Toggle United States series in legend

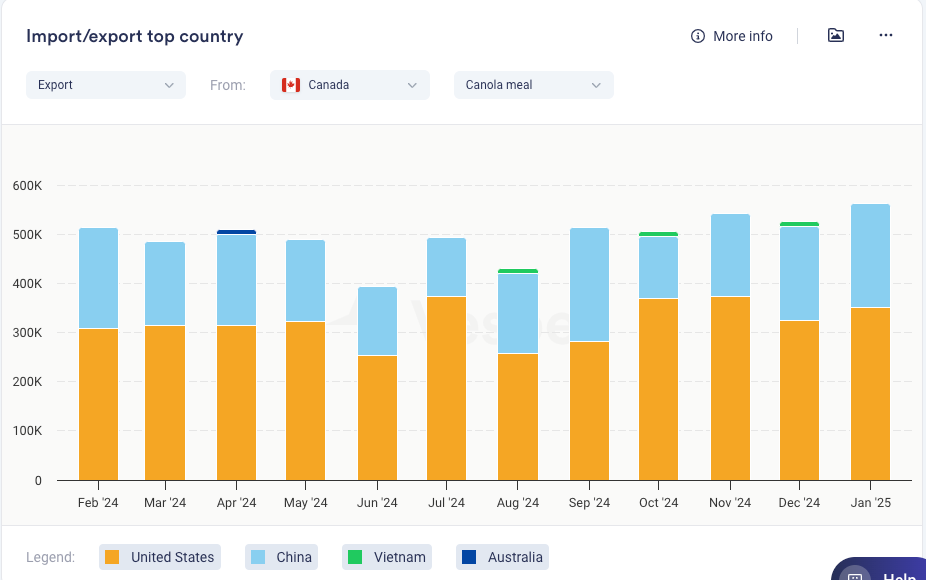tap(160, 557)
